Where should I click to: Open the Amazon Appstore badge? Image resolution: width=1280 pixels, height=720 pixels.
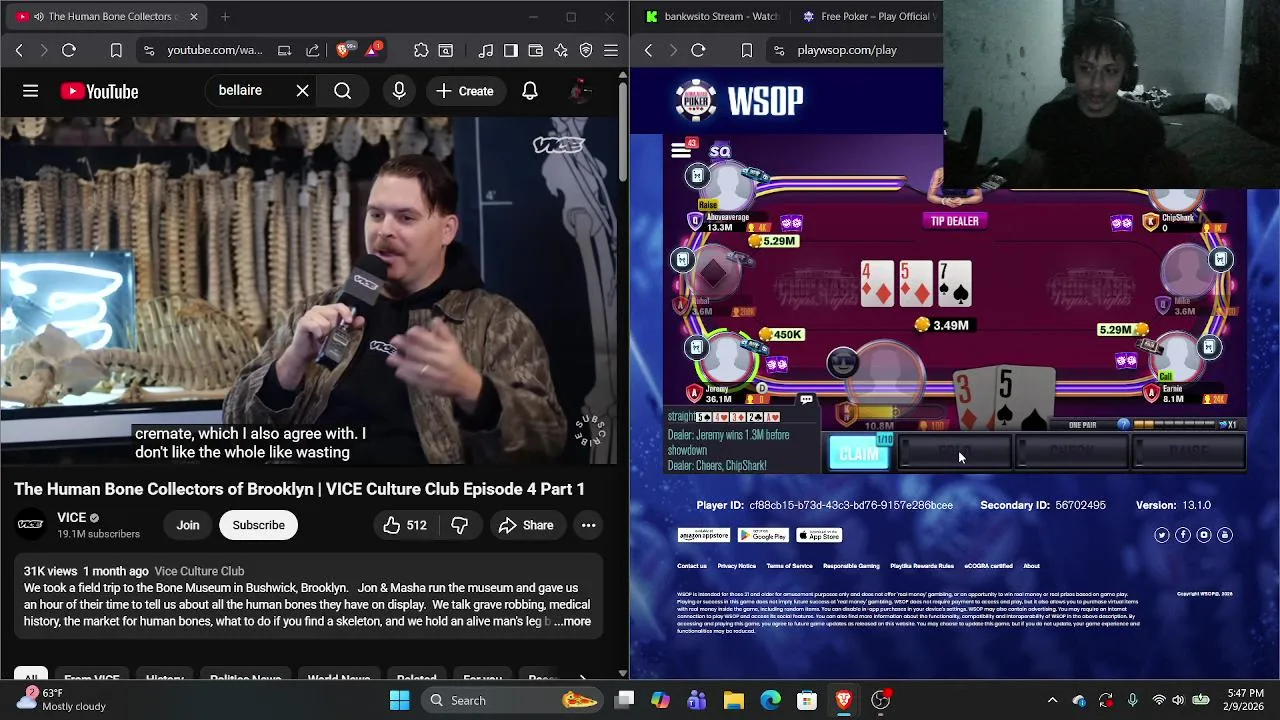point(704,536)
